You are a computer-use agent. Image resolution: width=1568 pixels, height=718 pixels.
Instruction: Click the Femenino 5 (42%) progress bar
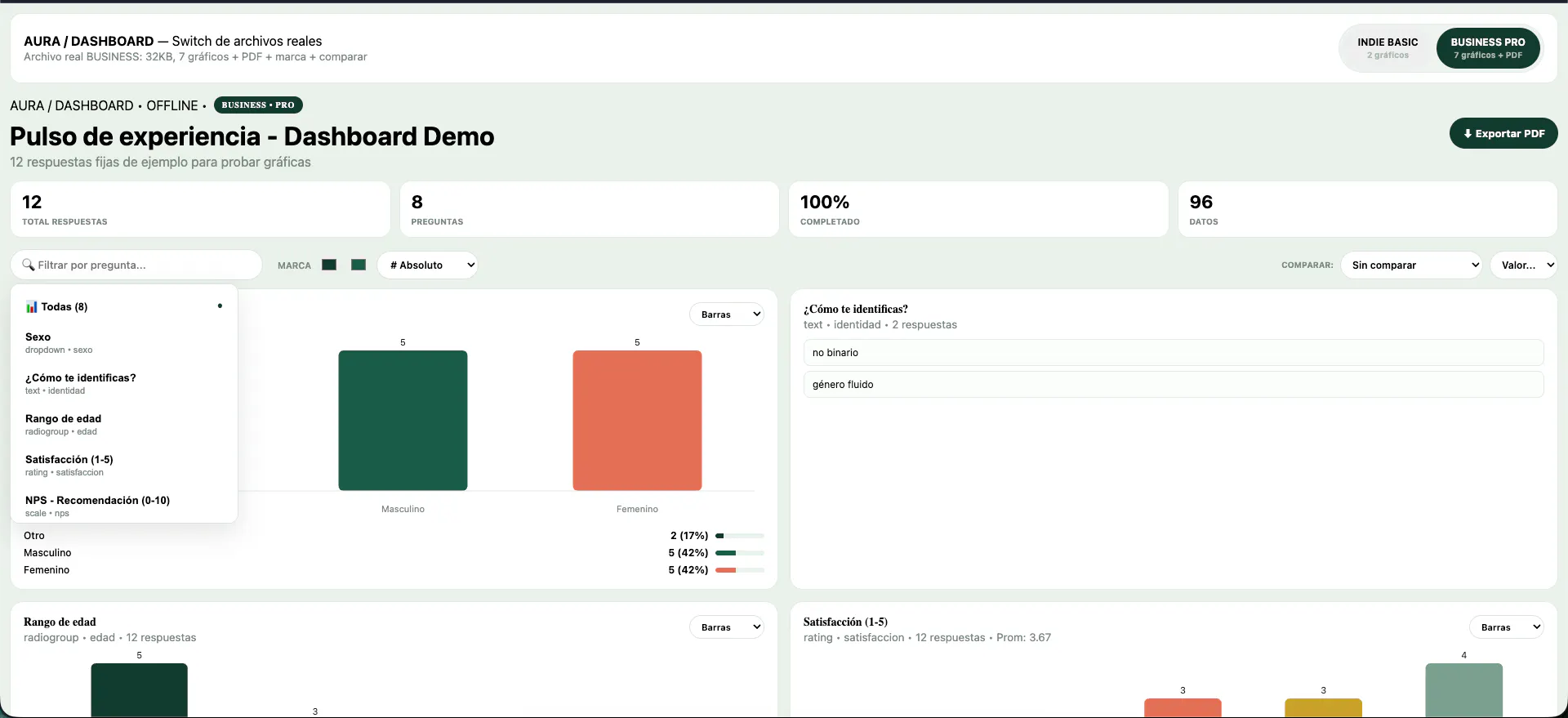(740, 570)
